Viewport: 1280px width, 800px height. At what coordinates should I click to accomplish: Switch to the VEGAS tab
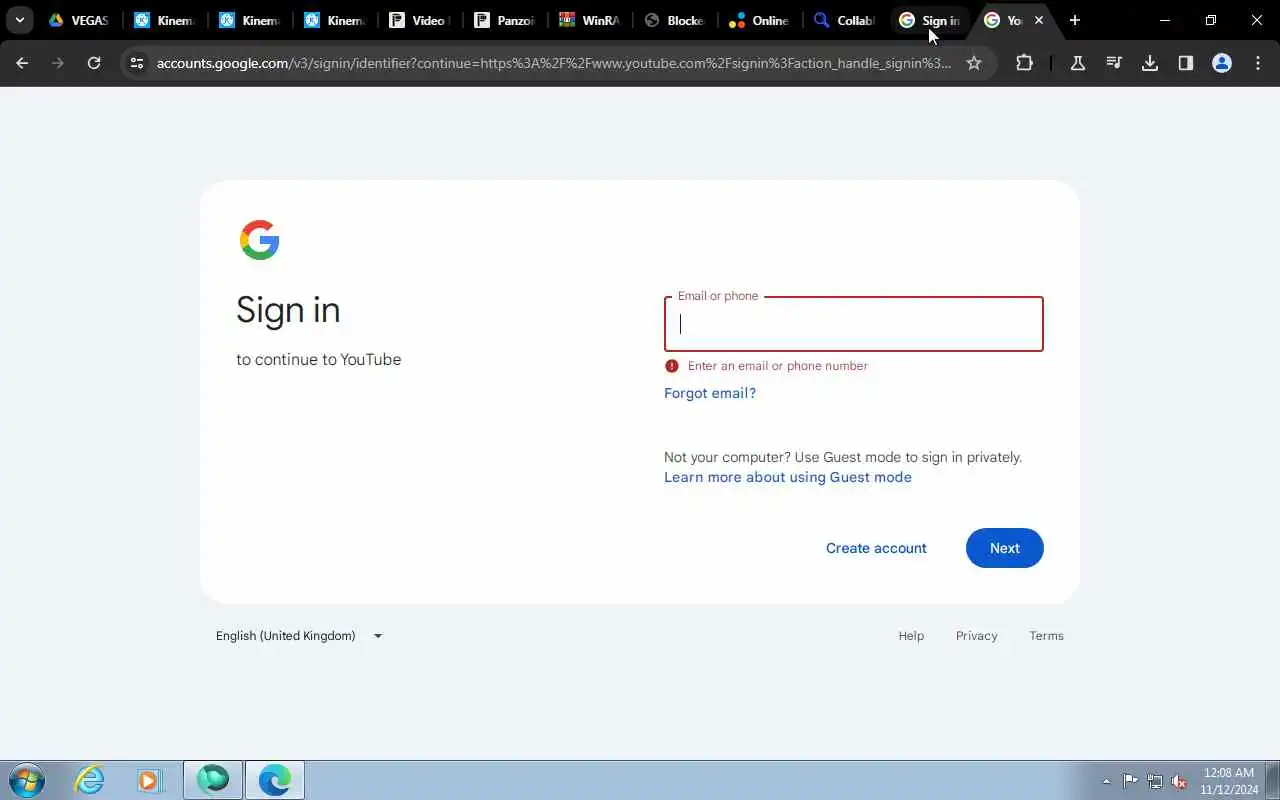tap(78, 20)
